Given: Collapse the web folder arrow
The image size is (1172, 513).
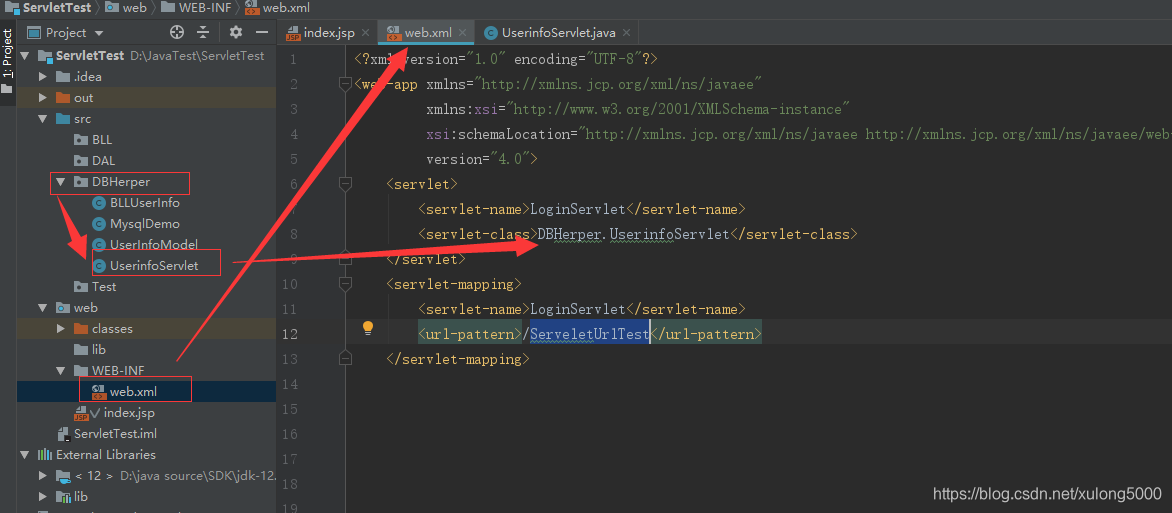Looking at the screenshot, I should [42, 307].
